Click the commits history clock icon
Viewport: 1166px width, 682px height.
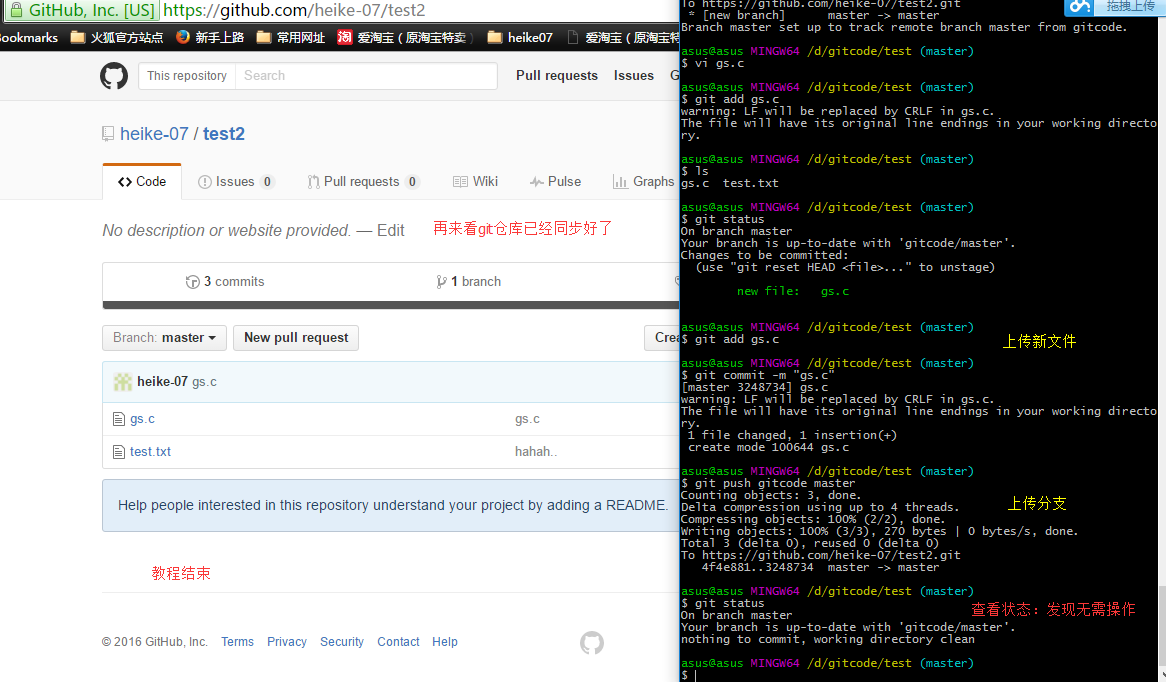193,282
